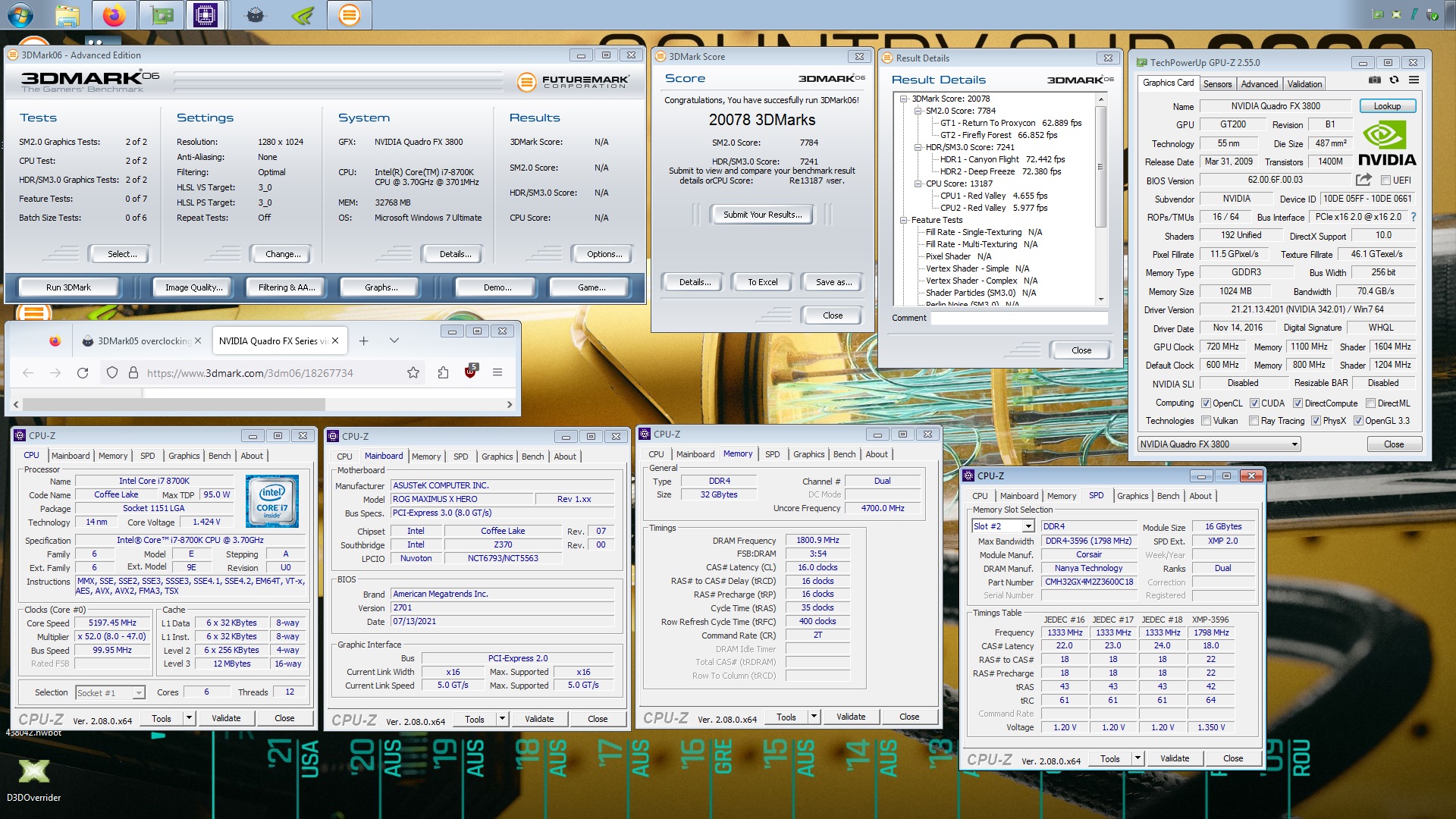The image size is (1456, 819).
Task: Switch to Firefox via its taskbar icon
Action: 114,14
